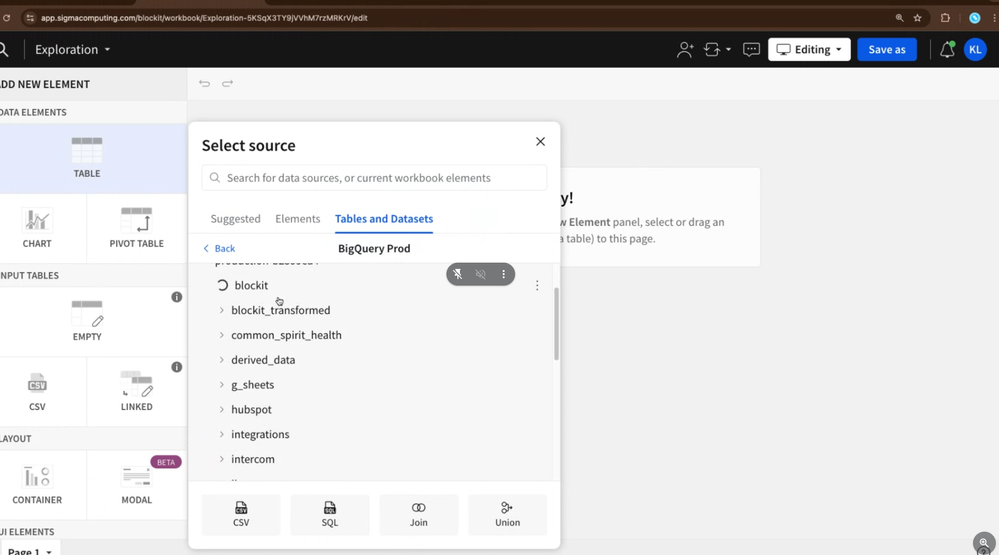
Task: Click the browser bookmark star
Action: point(917,18)
